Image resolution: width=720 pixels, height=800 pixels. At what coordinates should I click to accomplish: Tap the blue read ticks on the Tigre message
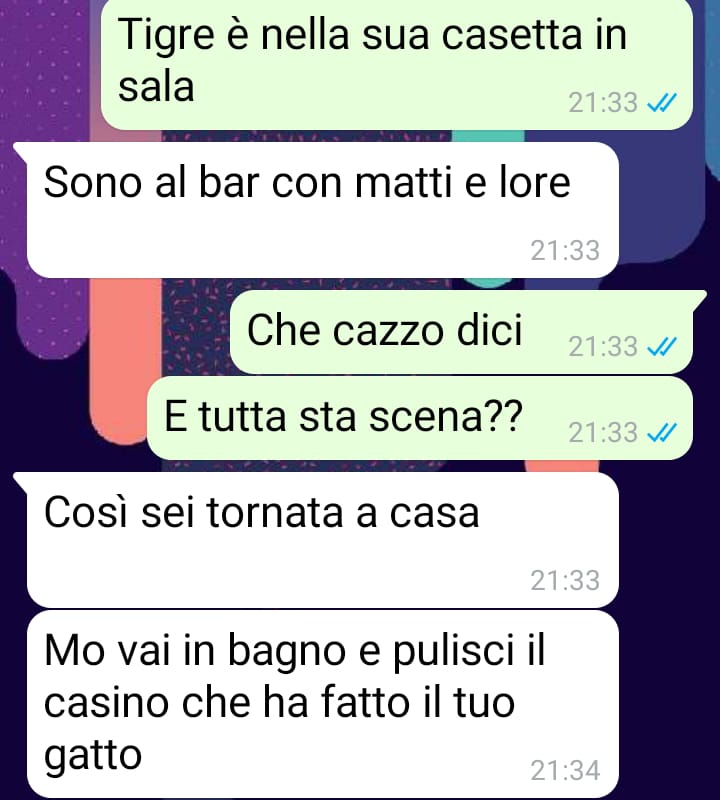pos(661,103)
